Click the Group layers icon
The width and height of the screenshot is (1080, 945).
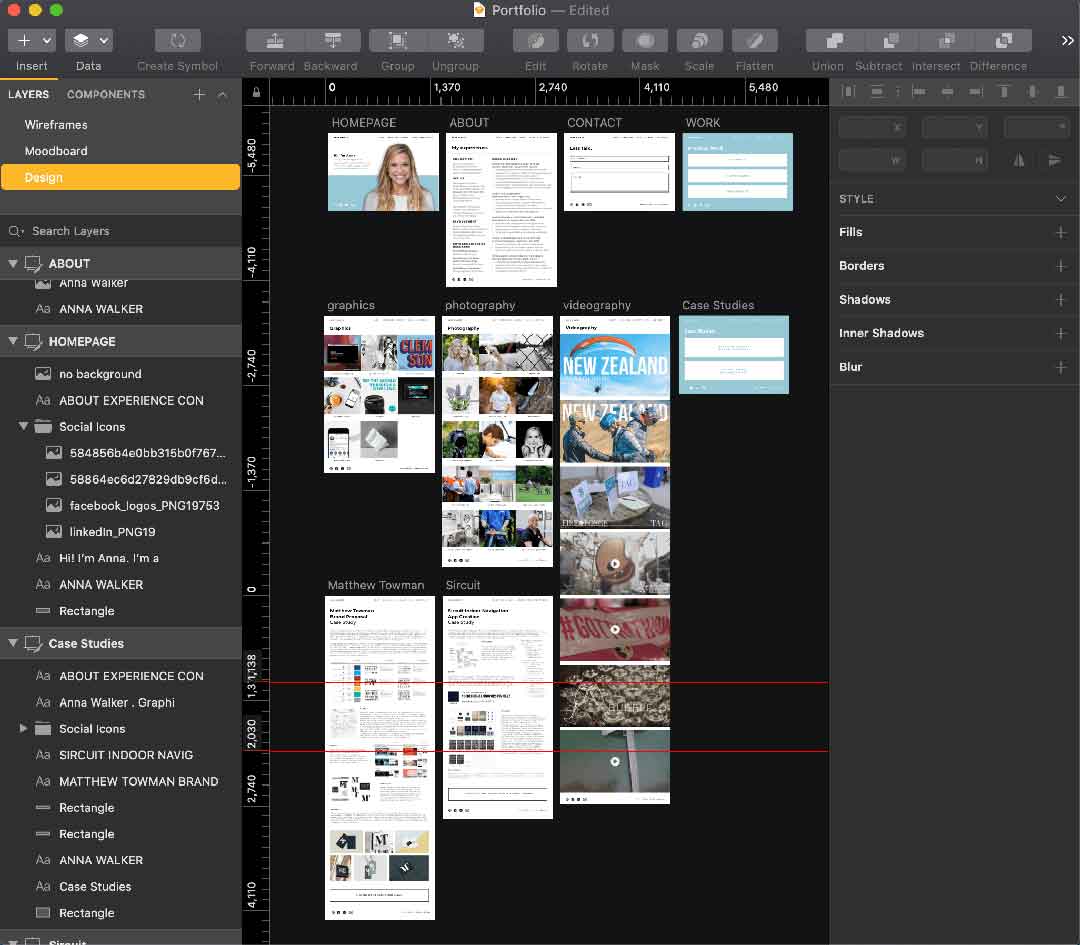397,40
